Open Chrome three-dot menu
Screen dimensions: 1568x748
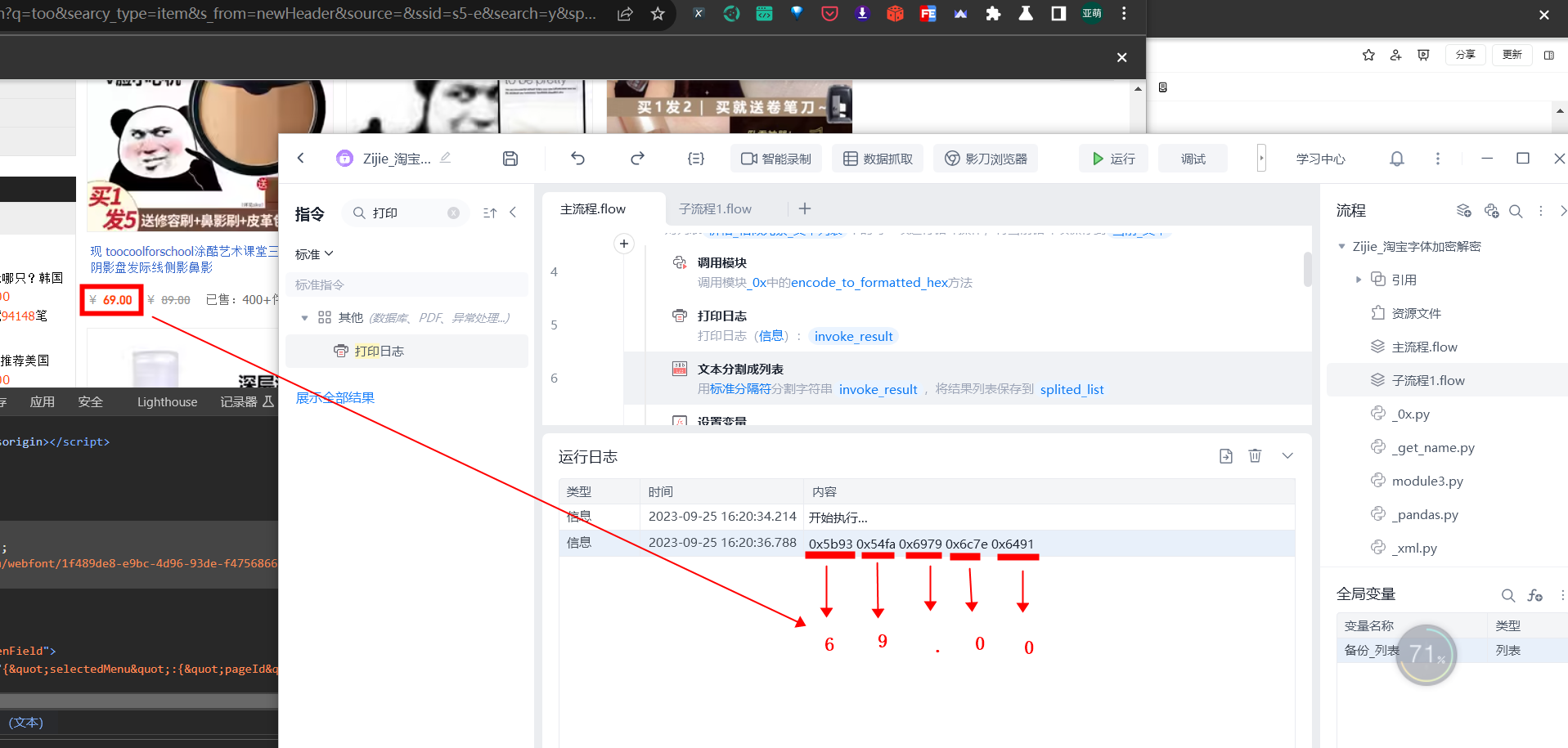(1124, 14)
